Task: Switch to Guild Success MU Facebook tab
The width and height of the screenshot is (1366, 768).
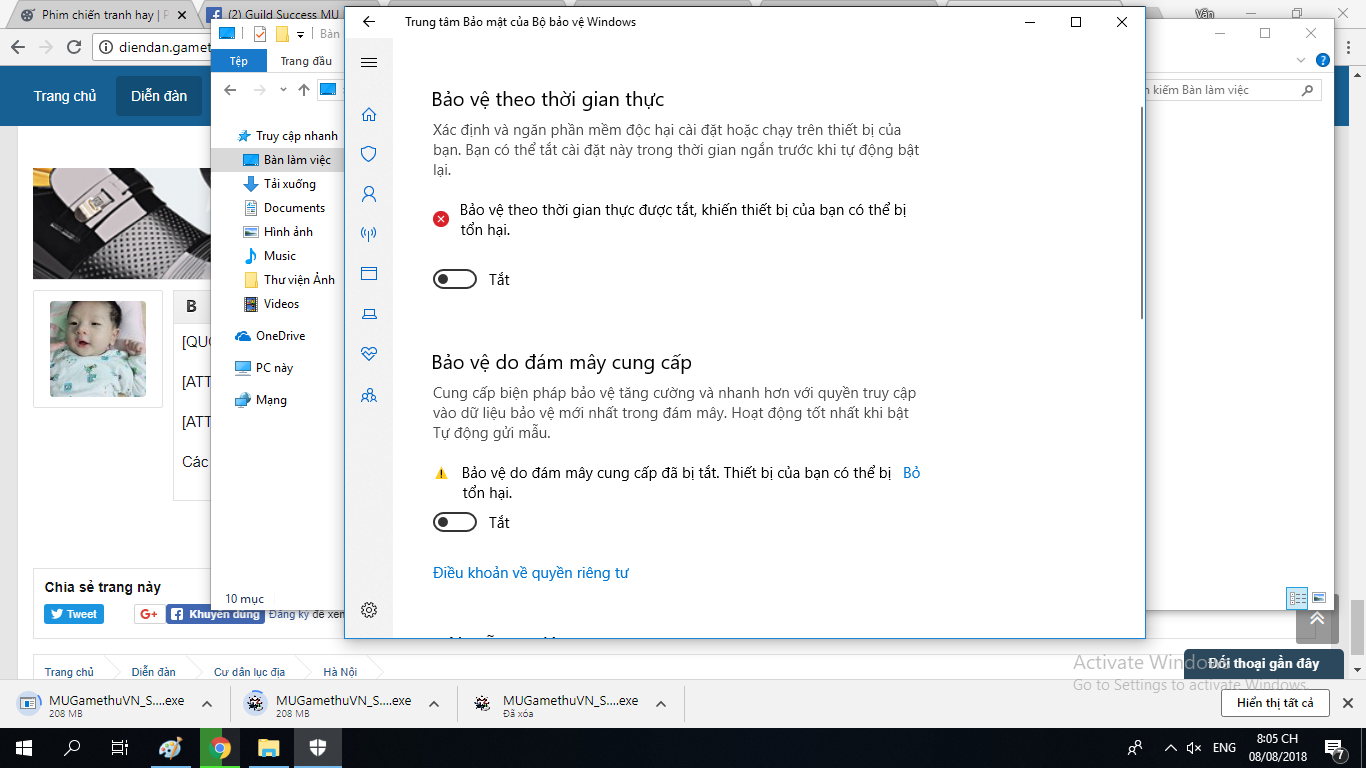Action: (x=273, y=15)
